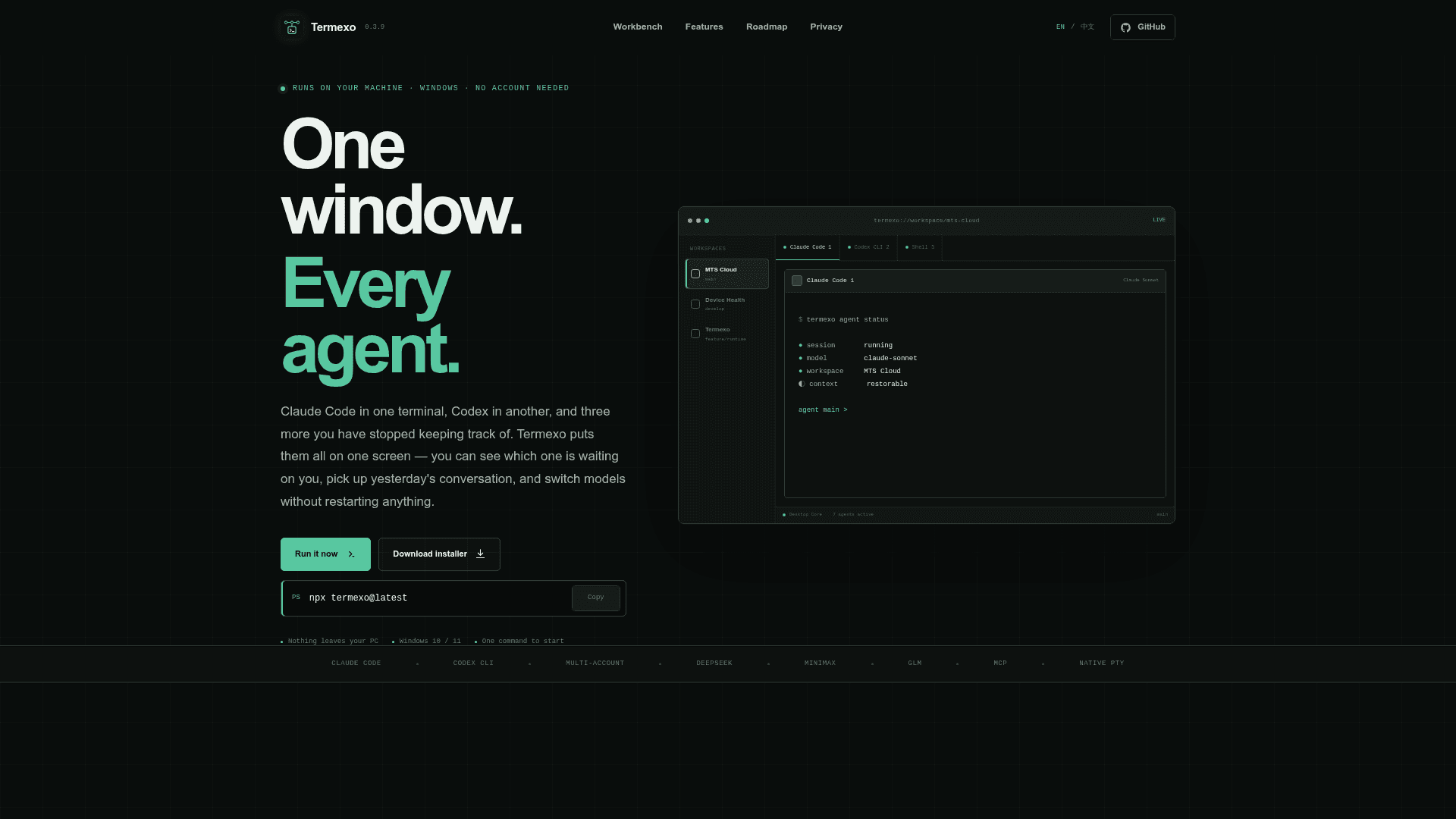This screenshot has width=1456, height=819.
Task: Click the develop branch label under Device Health
Action: tap(714, 309)
